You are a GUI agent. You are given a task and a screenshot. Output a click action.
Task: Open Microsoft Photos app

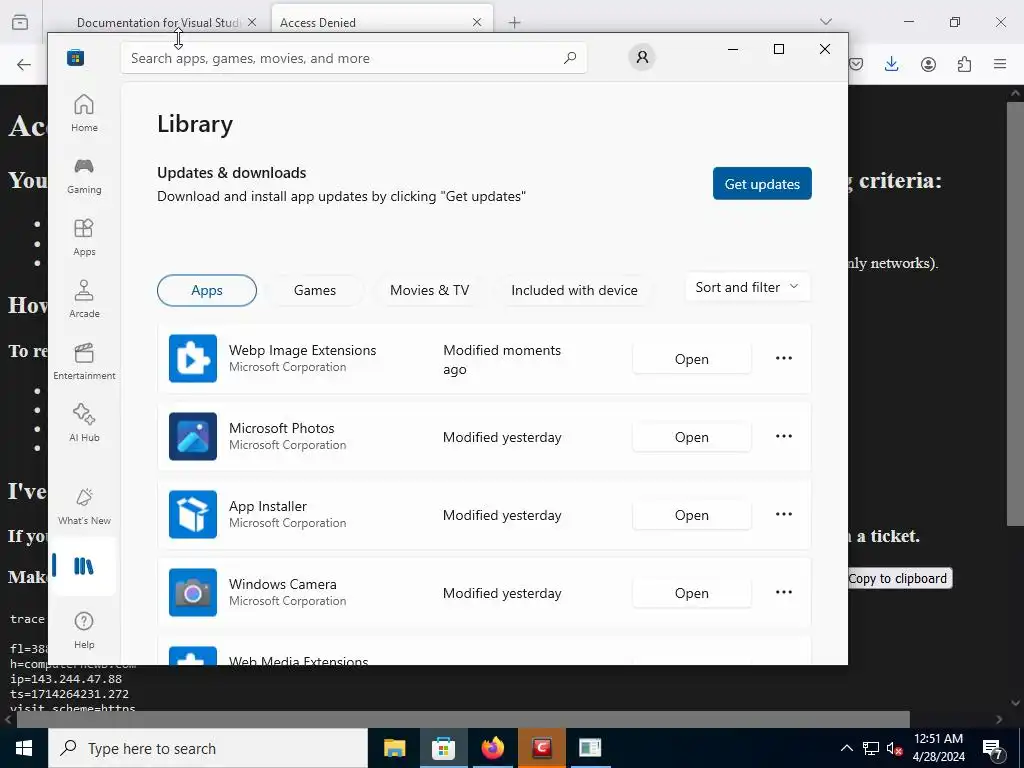(692, 437)
